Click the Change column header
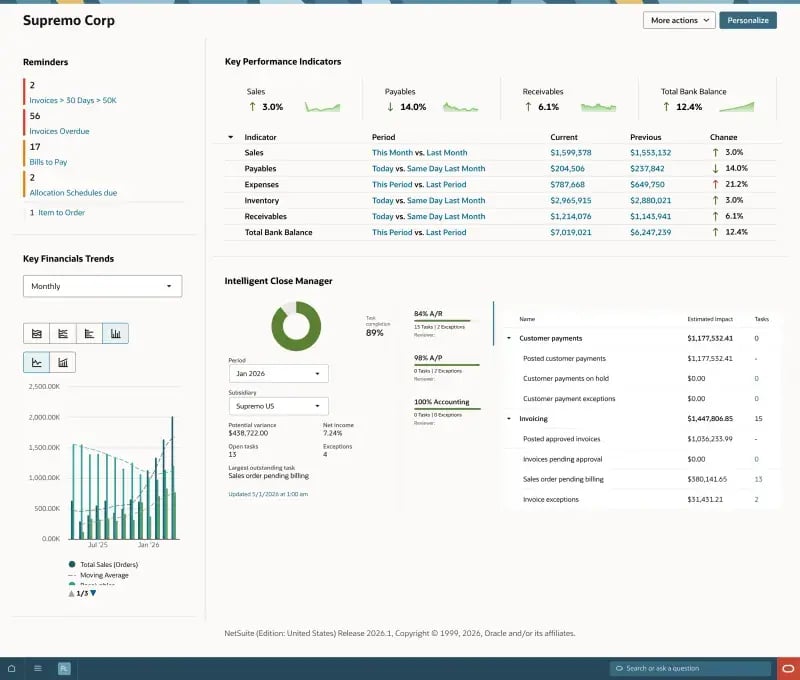800x680 pixels. [723, 137]
